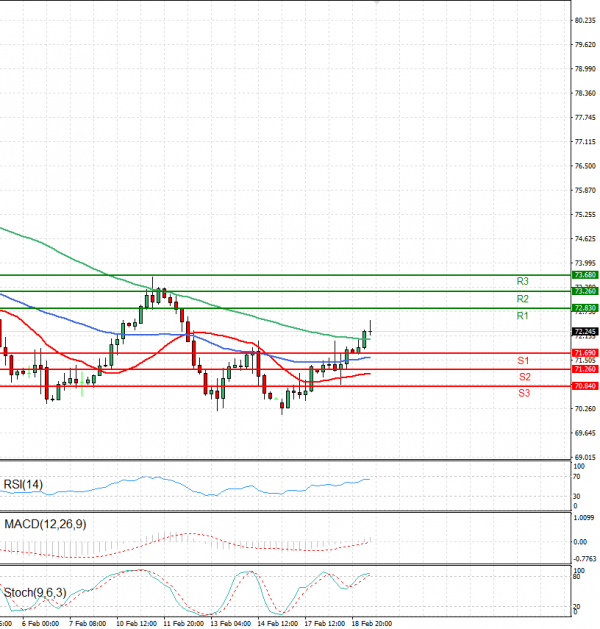Screen dimensions: 600x629
Task: Click the 11 Feb 20:00 time label
Action: coord(183,623)
